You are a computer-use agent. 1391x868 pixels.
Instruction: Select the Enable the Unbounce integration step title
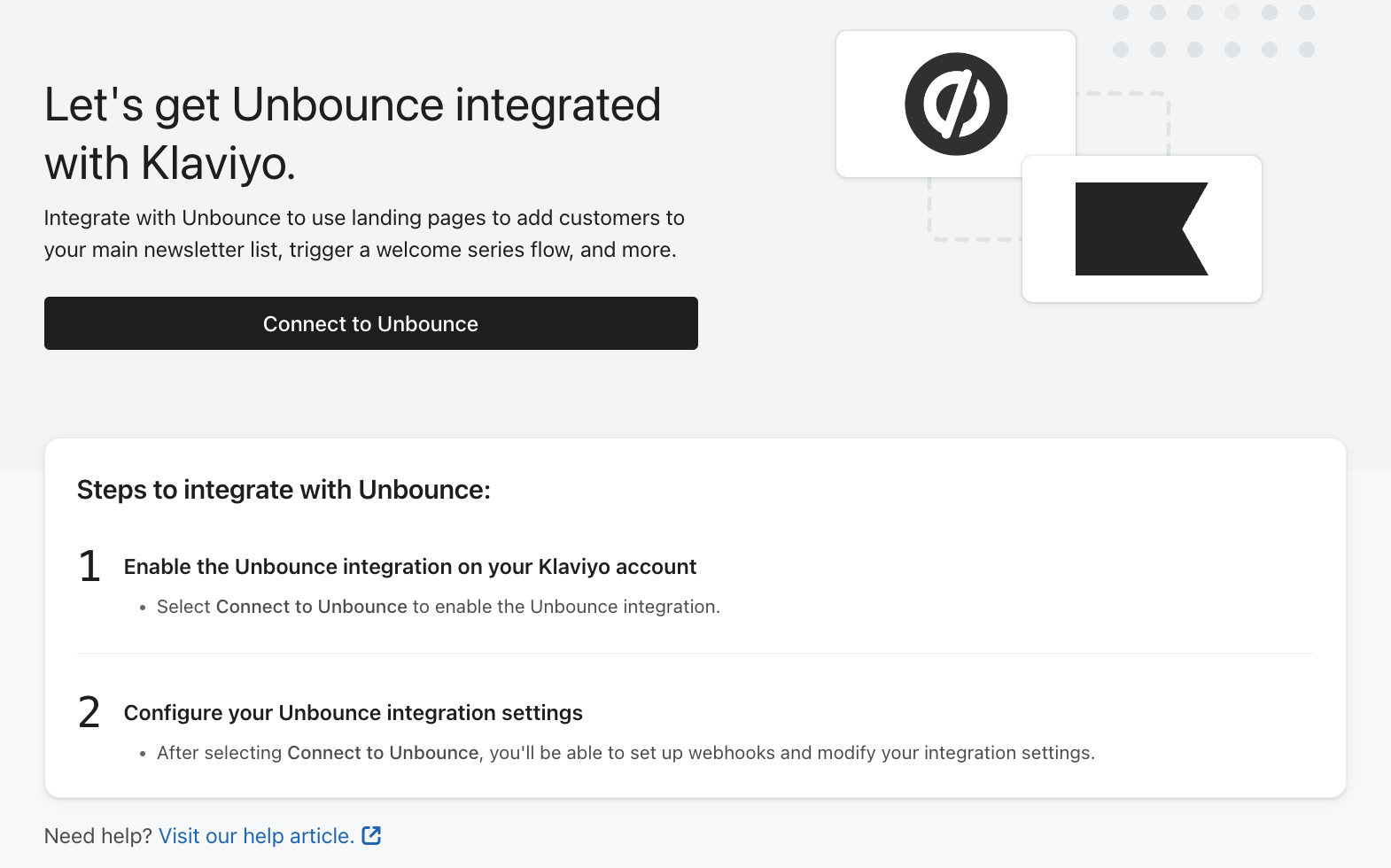pos(409,567)
